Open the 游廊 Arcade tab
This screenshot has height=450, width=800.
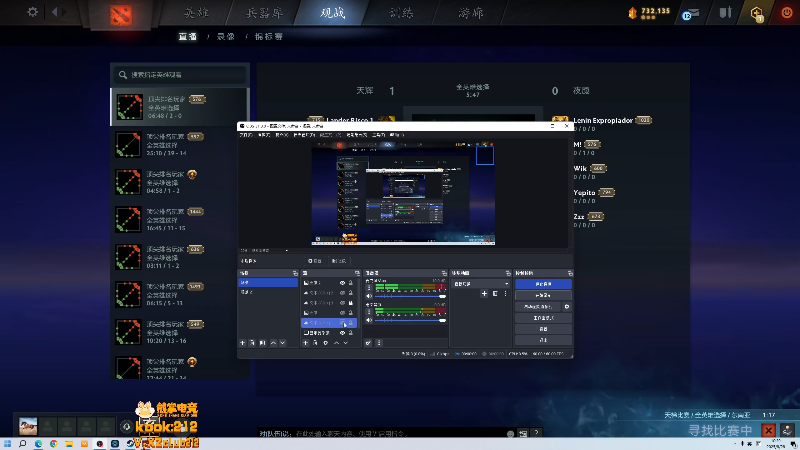click(470, 13)
